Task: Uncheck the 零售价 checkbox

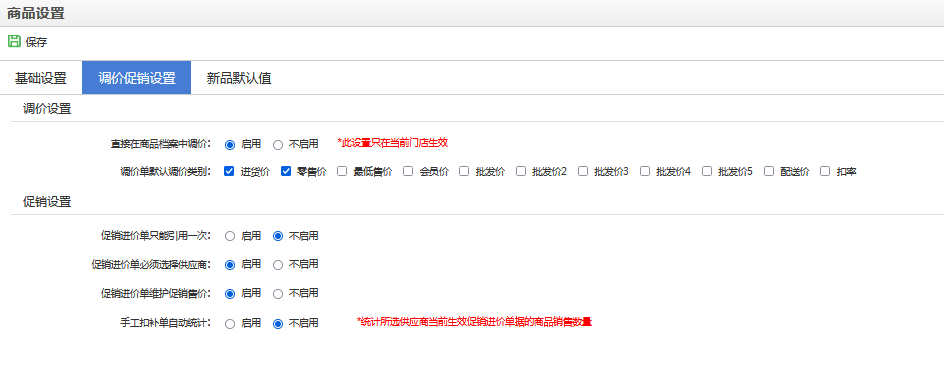Action: click(x=286, y=171)
